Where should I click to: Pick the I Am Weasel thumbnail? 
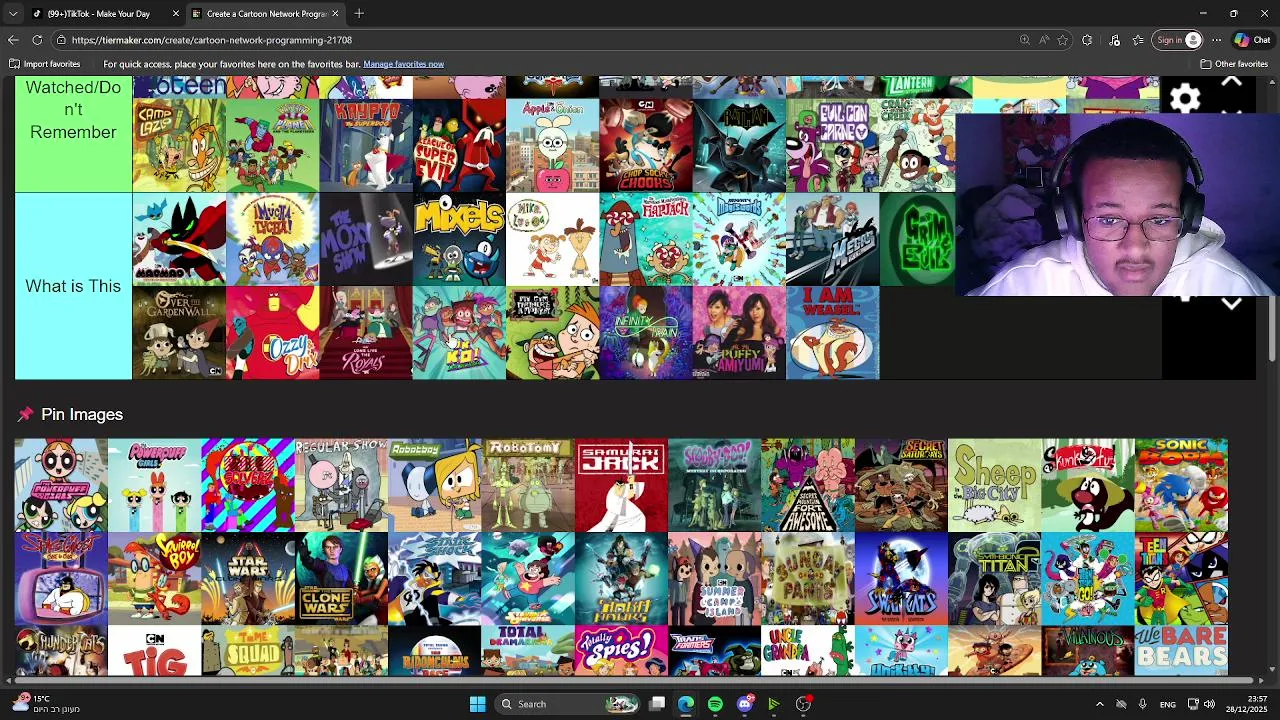point(832,333)
